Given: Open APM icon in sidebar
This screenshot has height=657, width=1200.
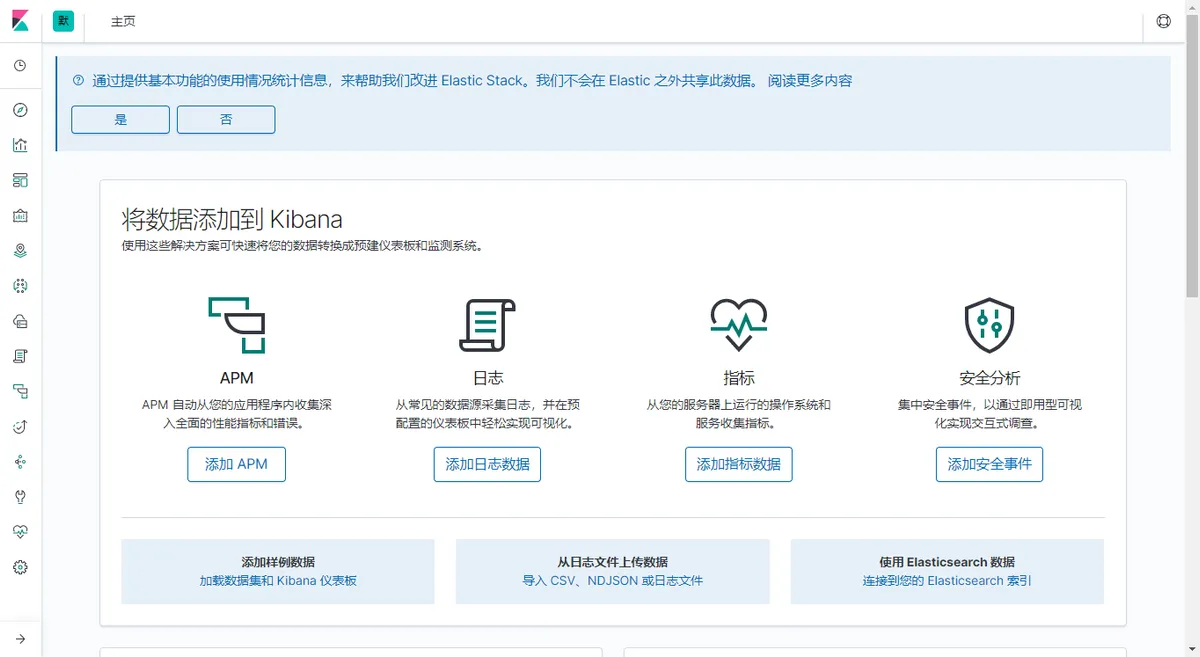Looking at the screenshot, I should pos(20,391).
